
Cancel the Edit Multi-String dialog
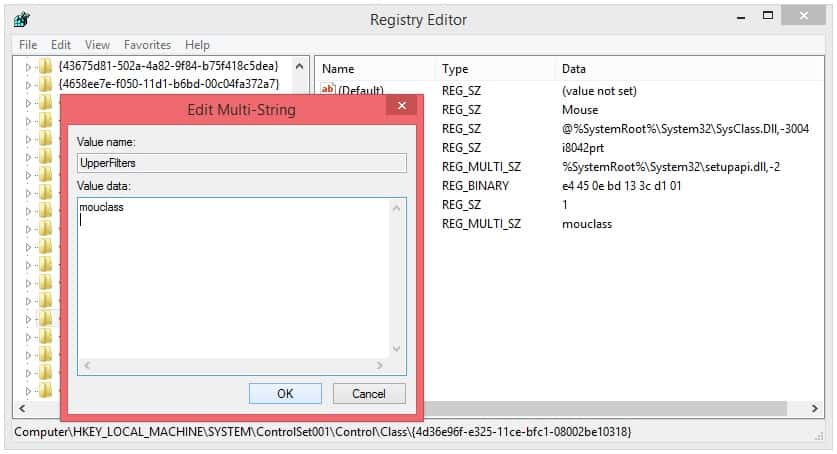[x=368, y=393]
